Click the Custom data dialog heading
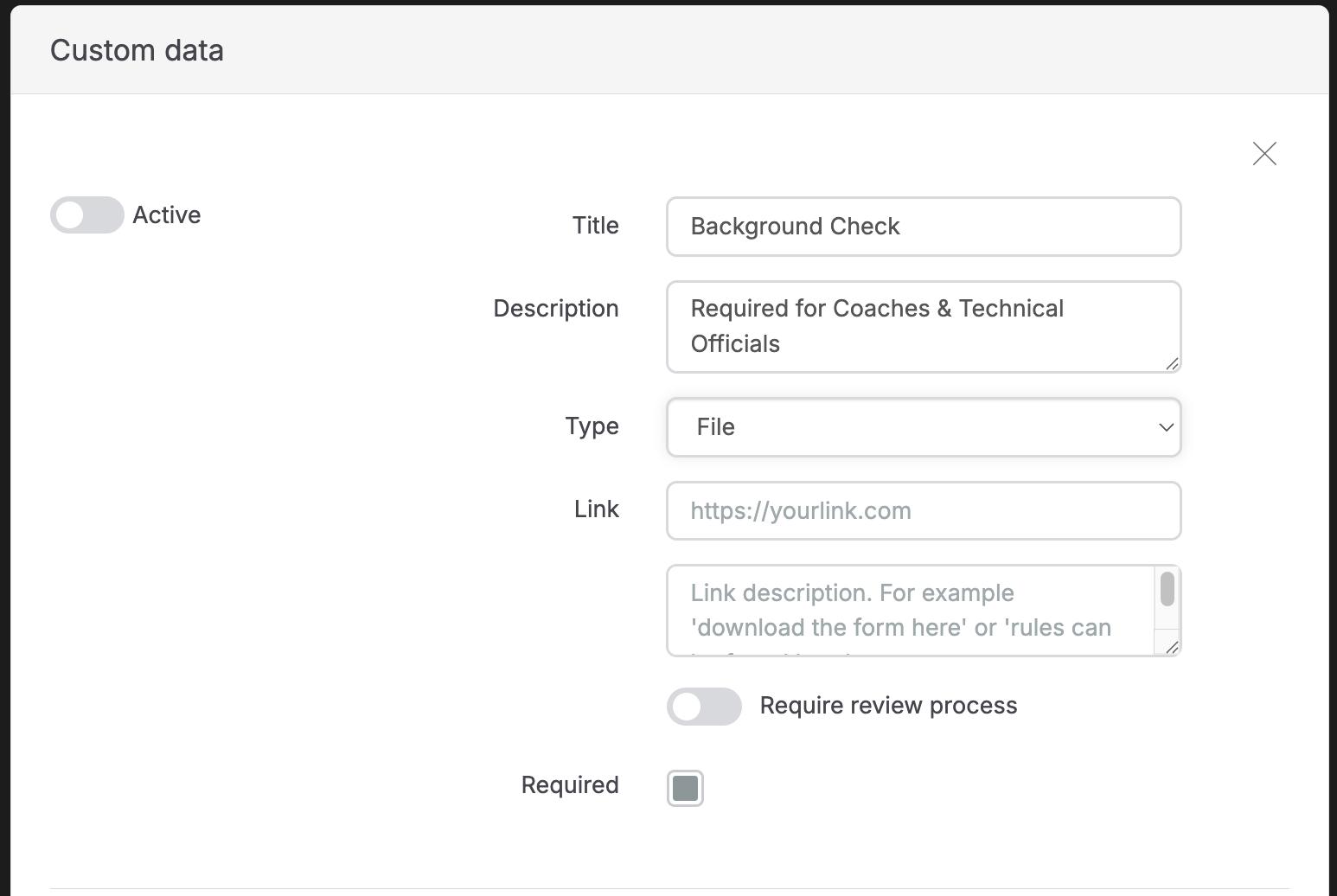 point(137,50)
